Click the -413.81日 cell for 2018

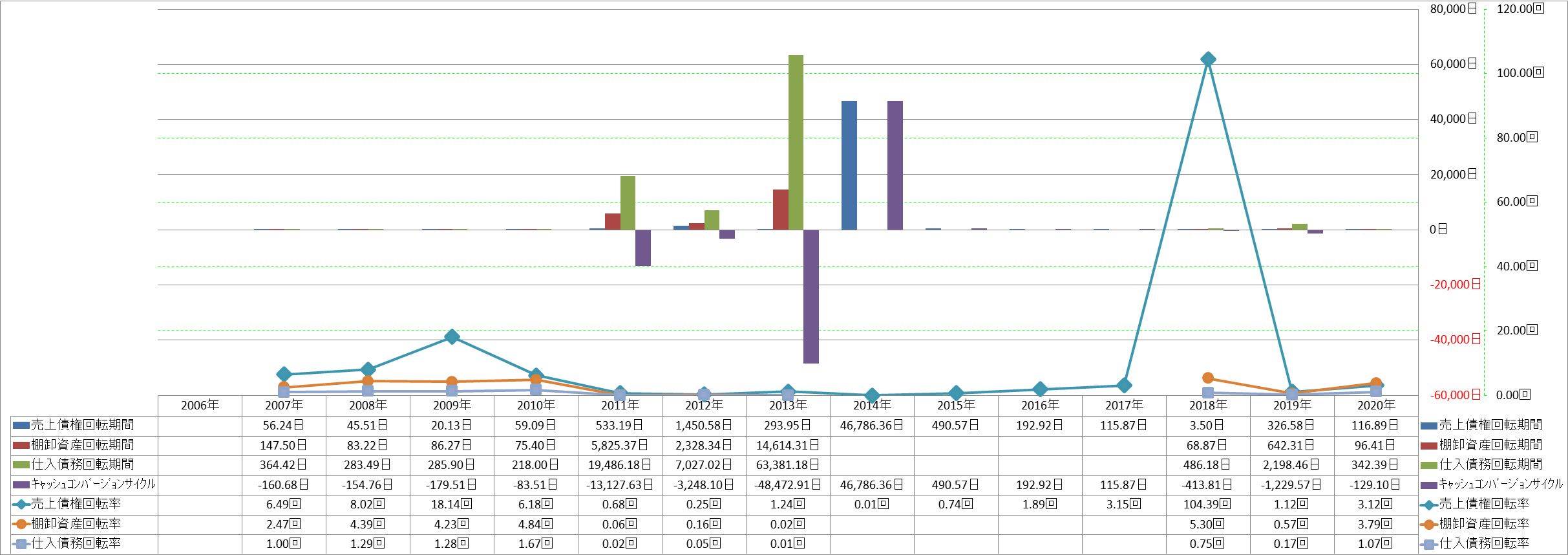pos(1208,484)
